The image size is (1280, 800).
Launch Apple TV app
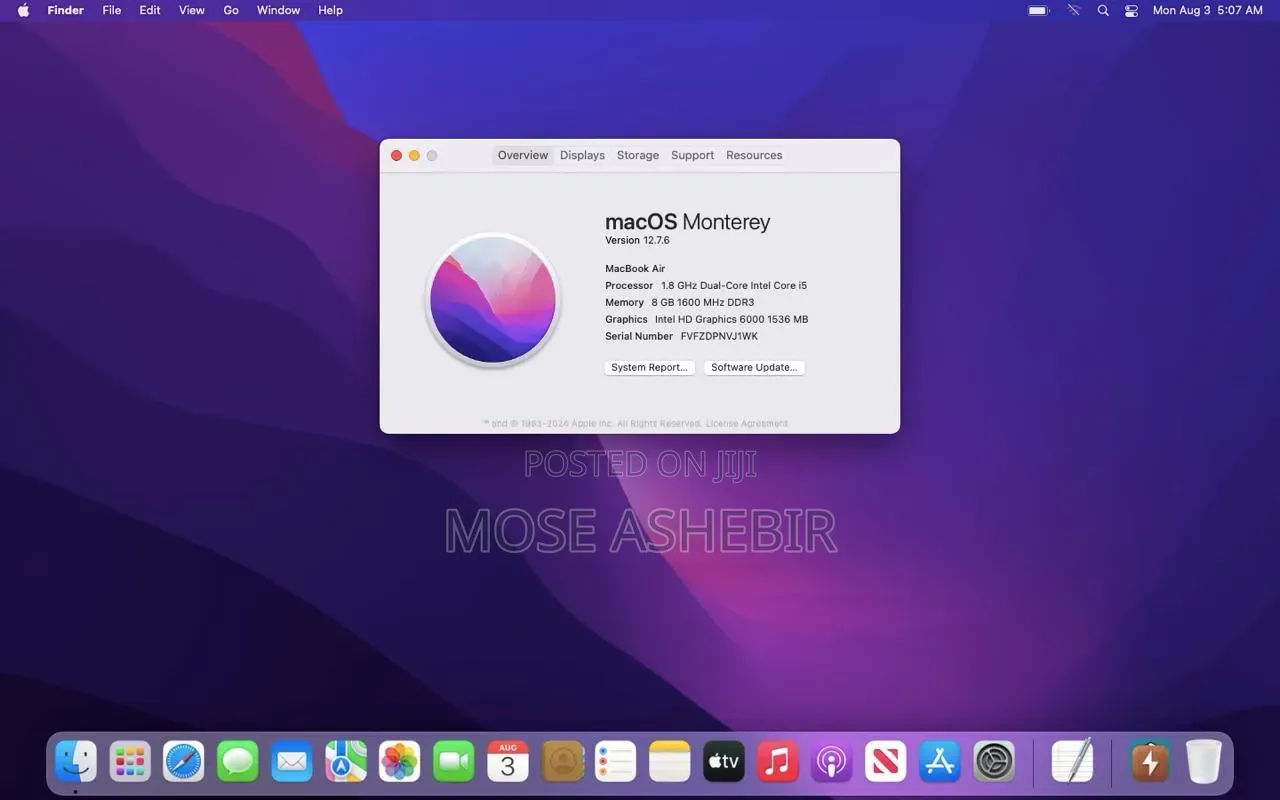point(724,762)
